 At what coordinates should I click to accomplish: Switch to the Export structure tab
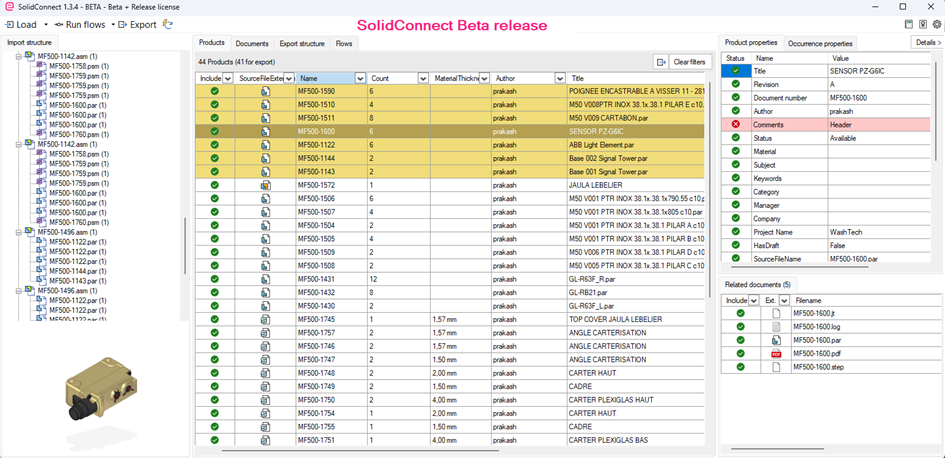pos(302,43)
